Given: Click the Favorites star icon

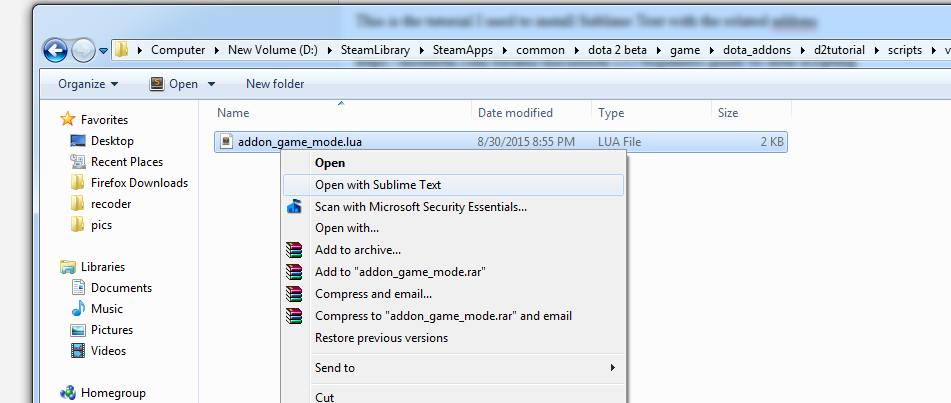Looking at the screenshot, I should pyautogui.click(x=68, y=119).
